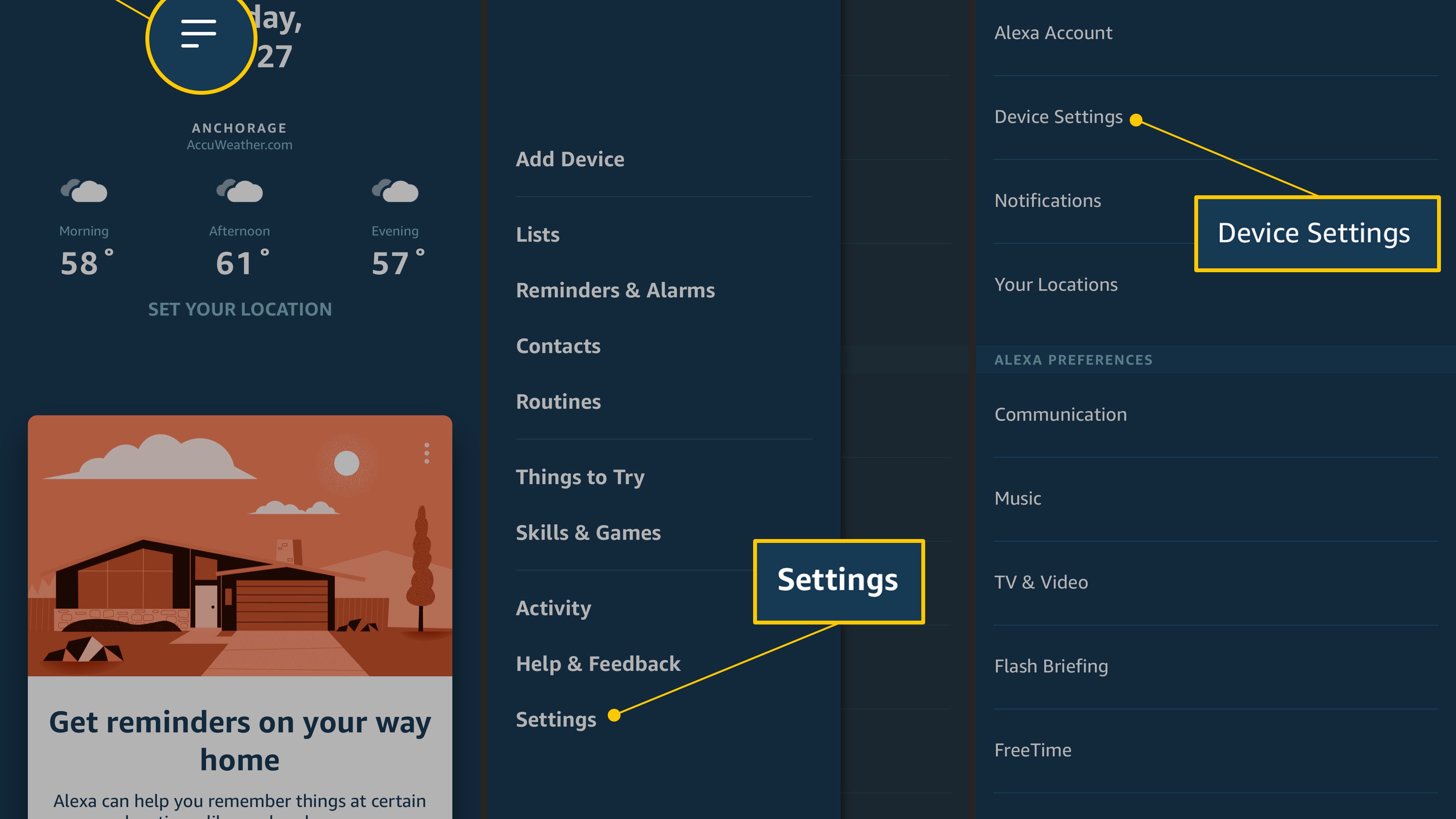Open AccuWeather.com source link
This screenshot has height=819, width=1456.
pos(240,145)
